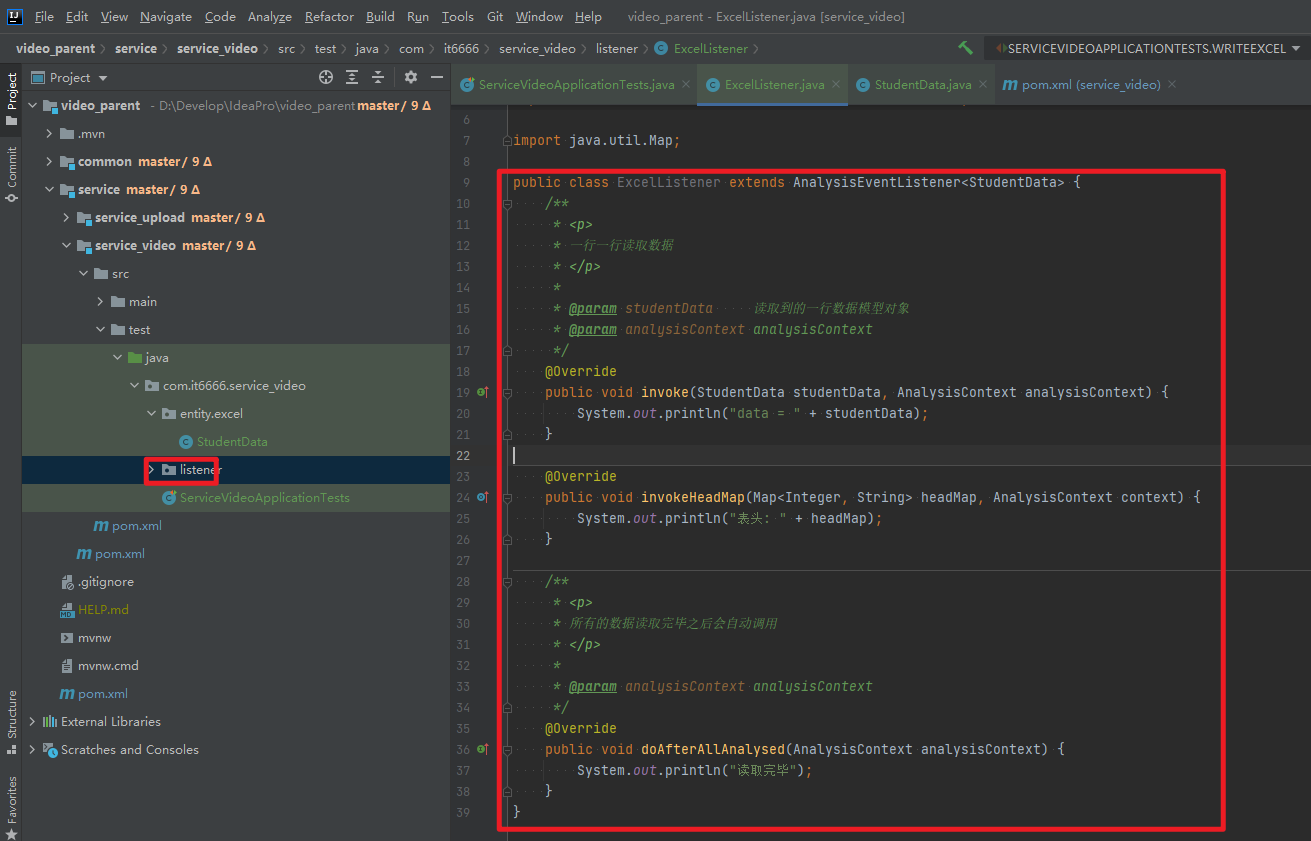Expand the main folder

pos(101,301)
